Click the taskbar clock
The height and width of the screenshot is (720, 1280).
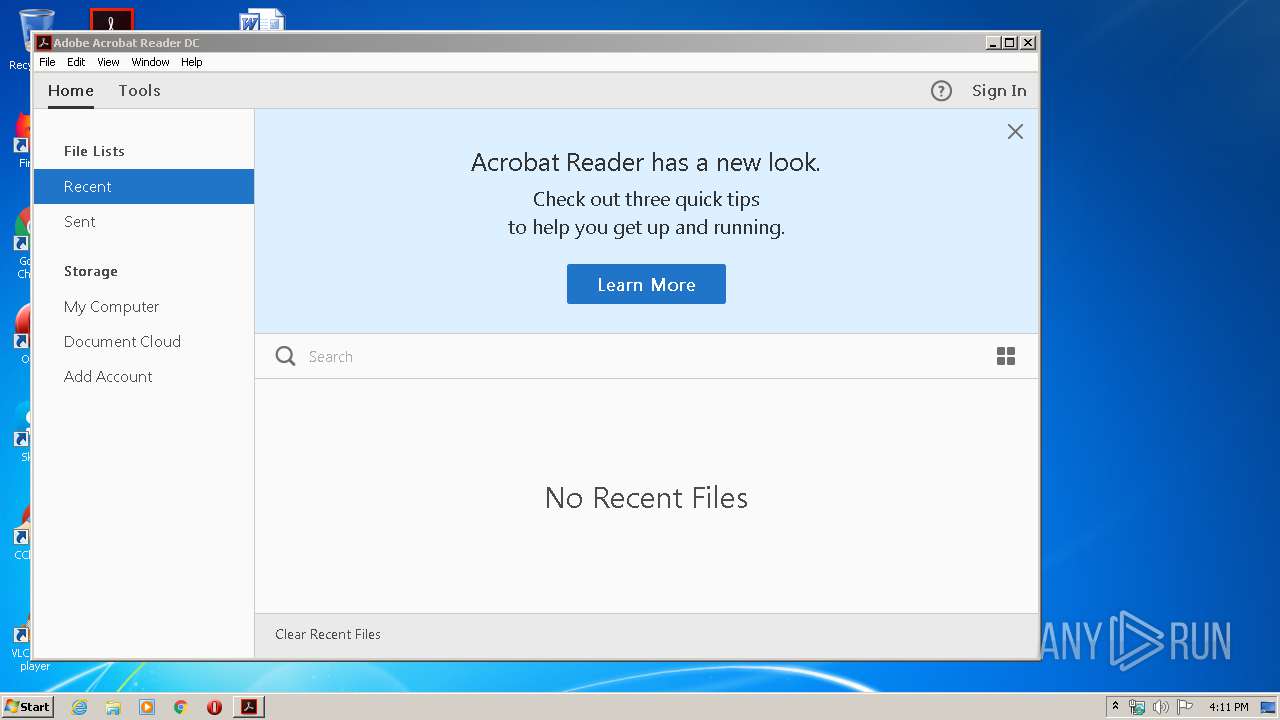coord(1228,707)
